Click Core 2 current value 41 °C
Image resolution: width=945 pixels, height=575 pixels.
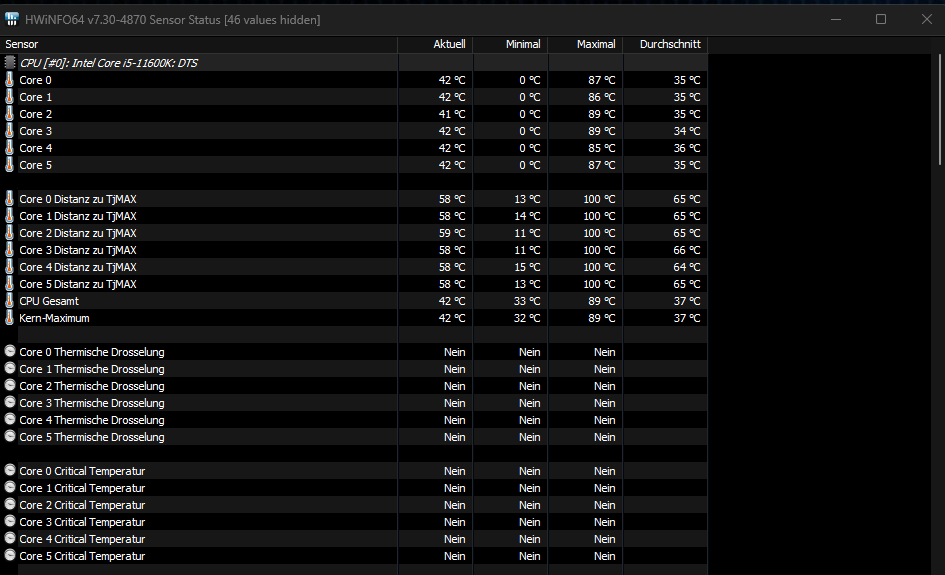point(451,114)
